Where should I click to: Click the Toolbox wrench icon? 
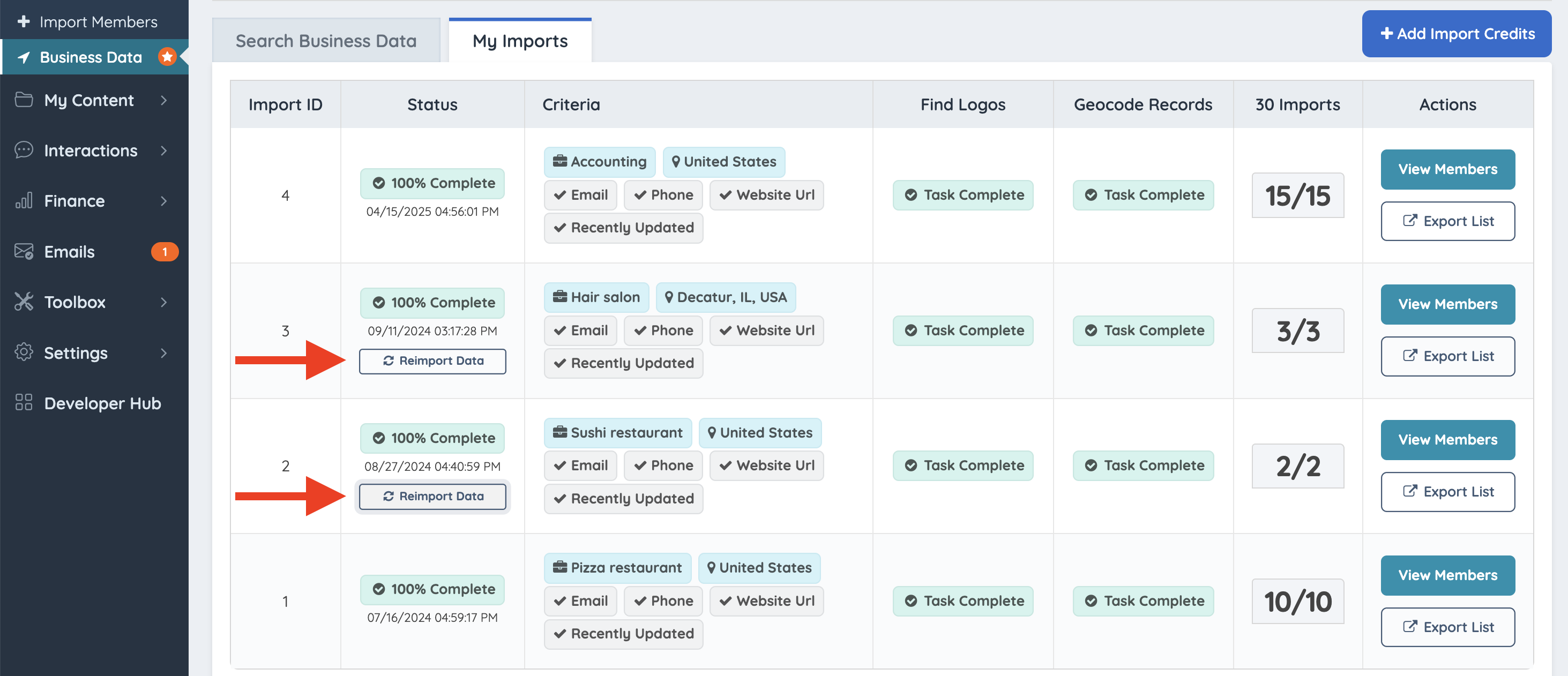(x=24, y=302)
